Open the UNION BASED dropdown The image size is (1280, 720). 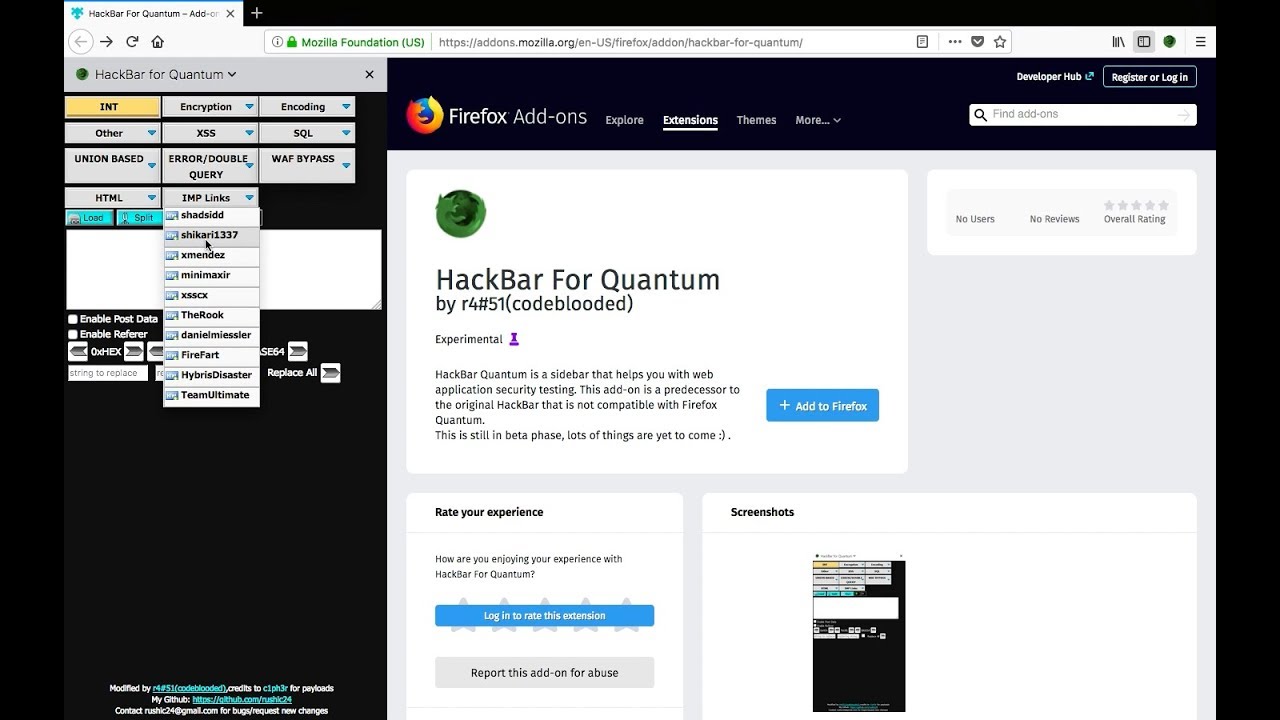(x=113, y=166)
